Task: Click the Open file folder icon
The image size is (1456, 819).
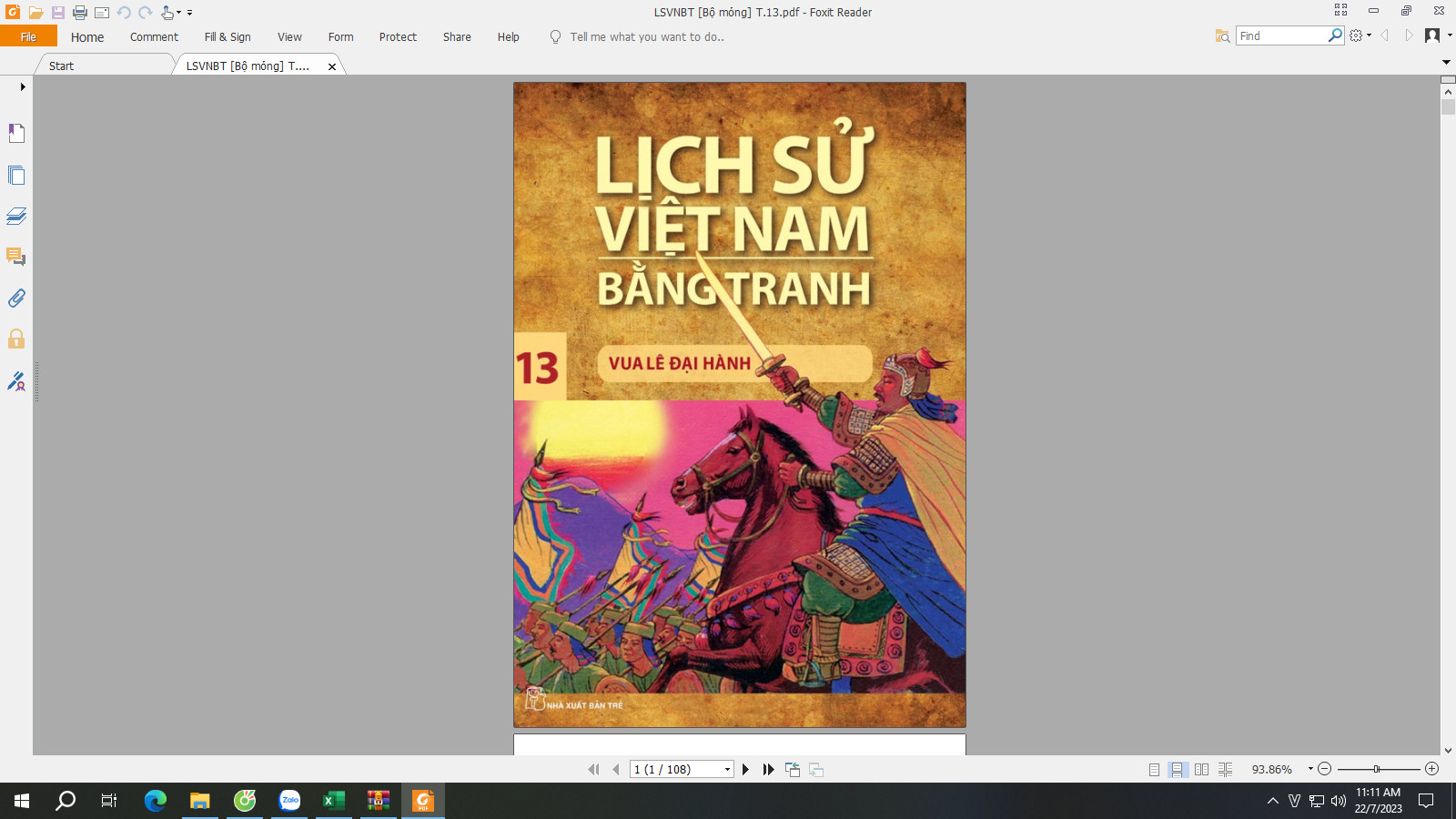Action: tap(35, 13)
